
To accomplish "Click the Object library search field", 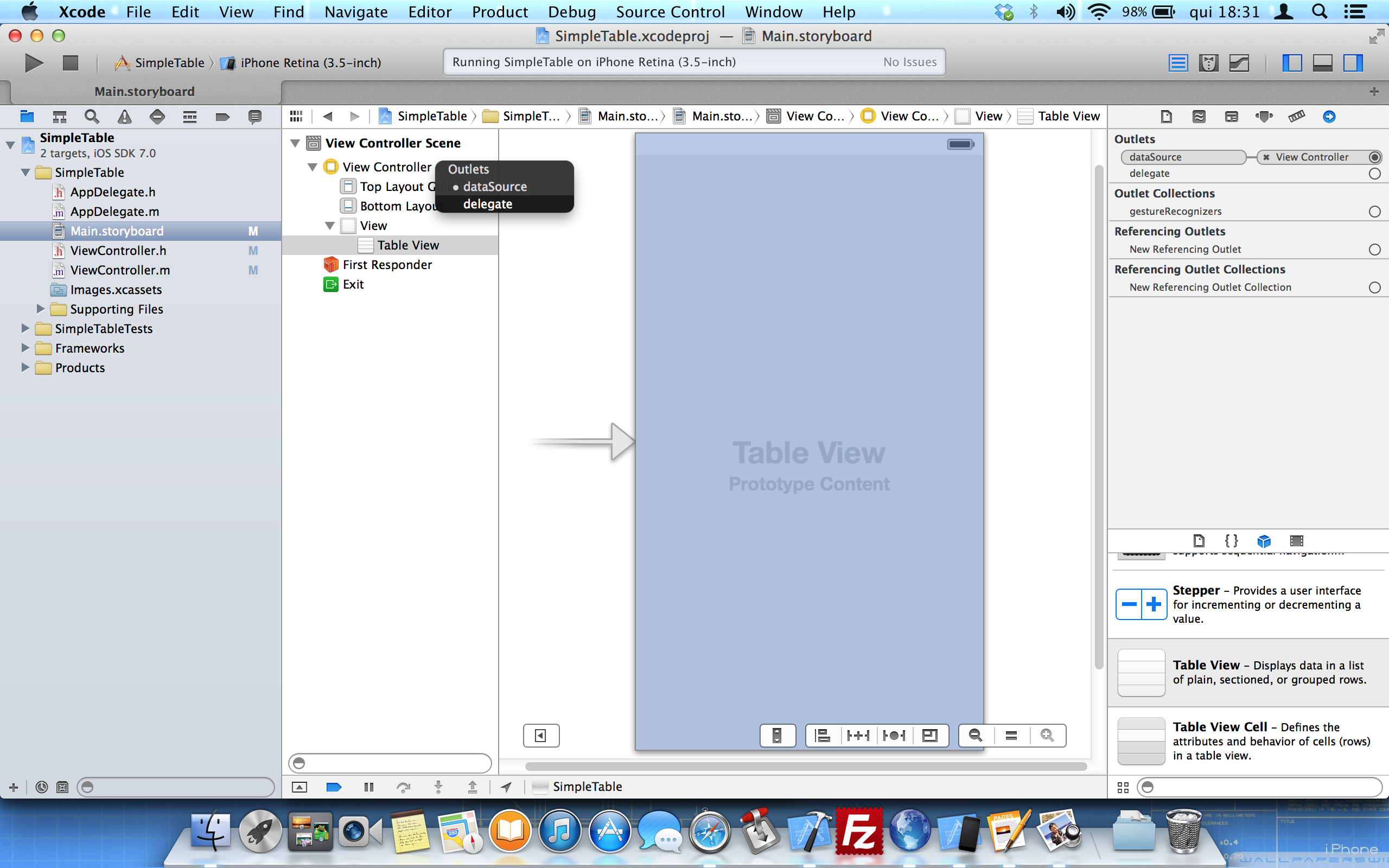I will tap(1260, 787).
